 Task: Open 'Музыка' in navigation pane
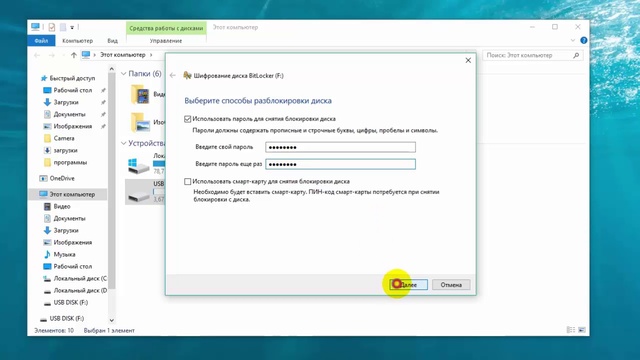pos(64,254)
